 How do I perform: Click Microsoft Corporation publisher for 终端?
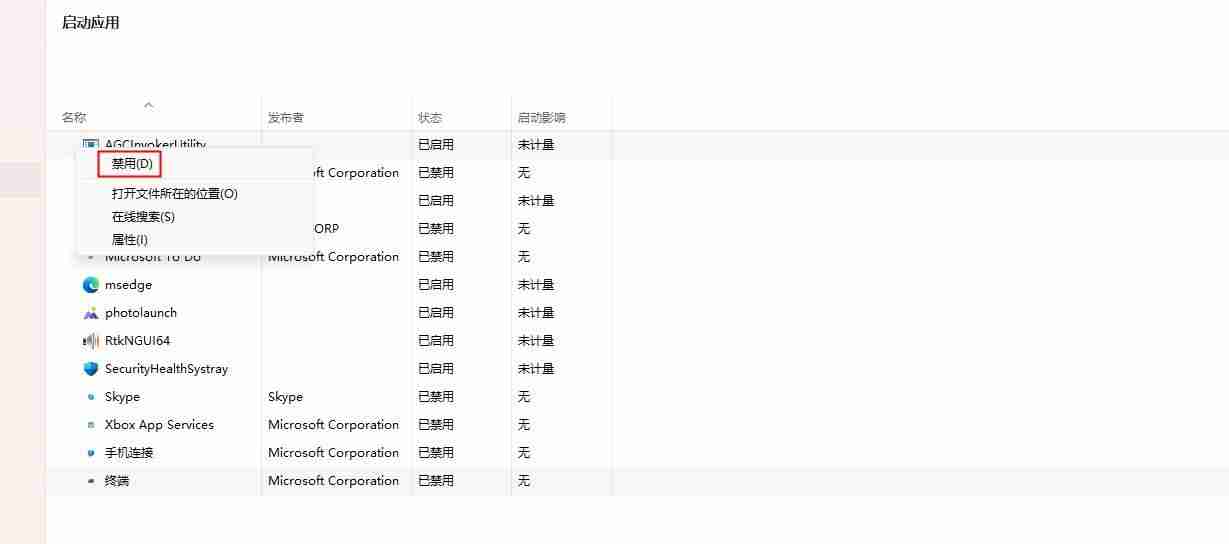333,481
